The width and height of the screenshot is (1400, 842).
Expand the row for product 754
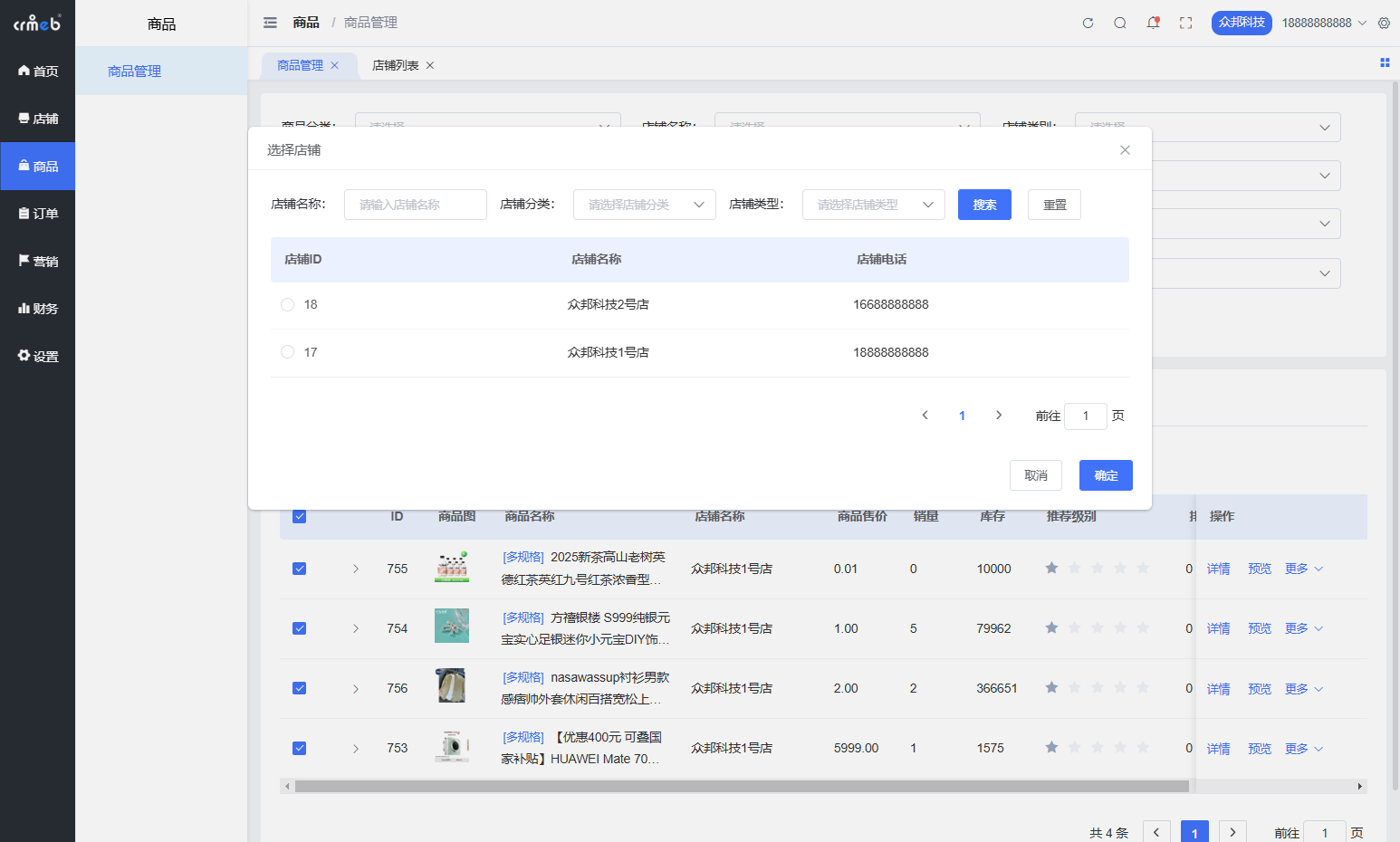(356, 628)
